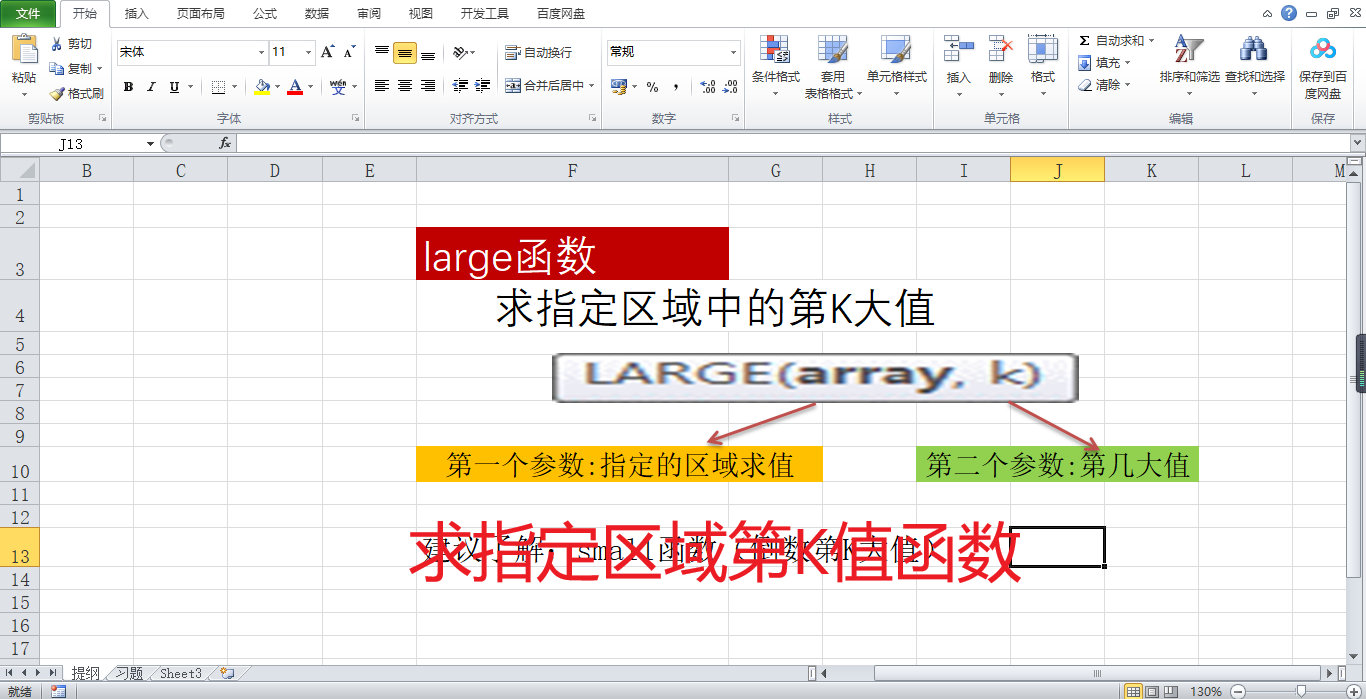Open the File (文件) tab
The image size is (1366, 699).
(28, 14)
